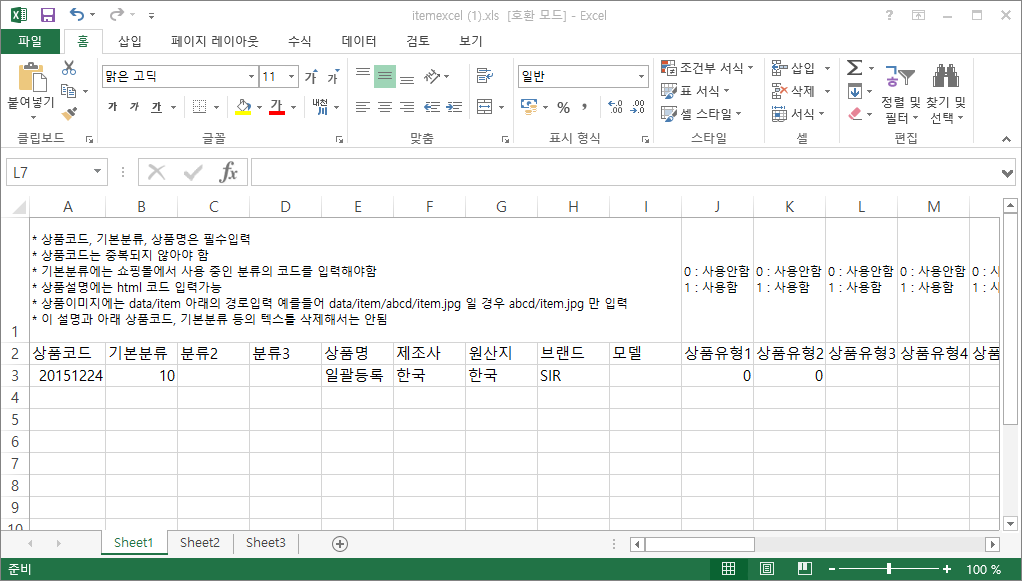The image size is (1022, 581).
Task: Open the 표 서식 dropdown
Action: pyautogui.click(x=695, y=91)
